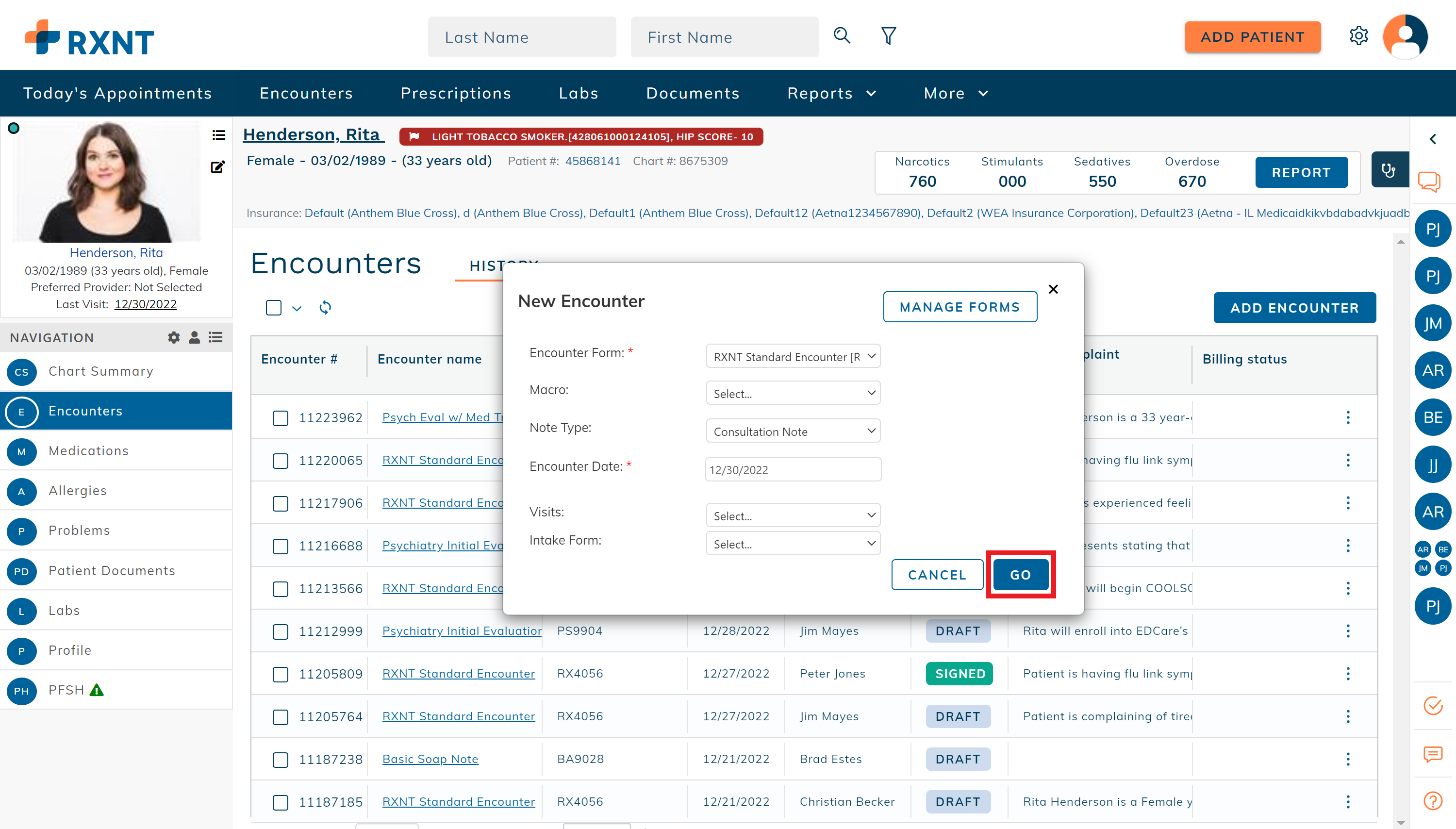
Task: Click ADD ENCOUNTER button
Action: [x=1294, y=307]
